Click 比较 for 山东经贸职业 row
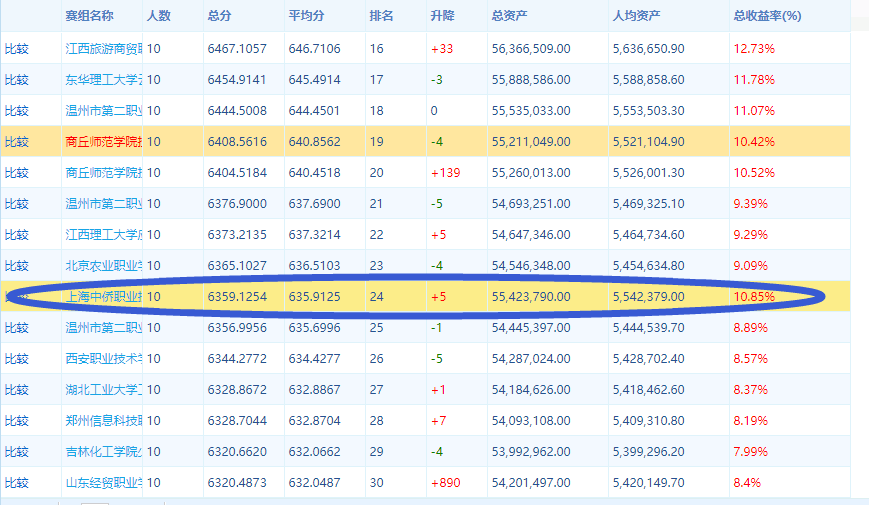Viewport: 869px width, 505px height. click(17, 482)
